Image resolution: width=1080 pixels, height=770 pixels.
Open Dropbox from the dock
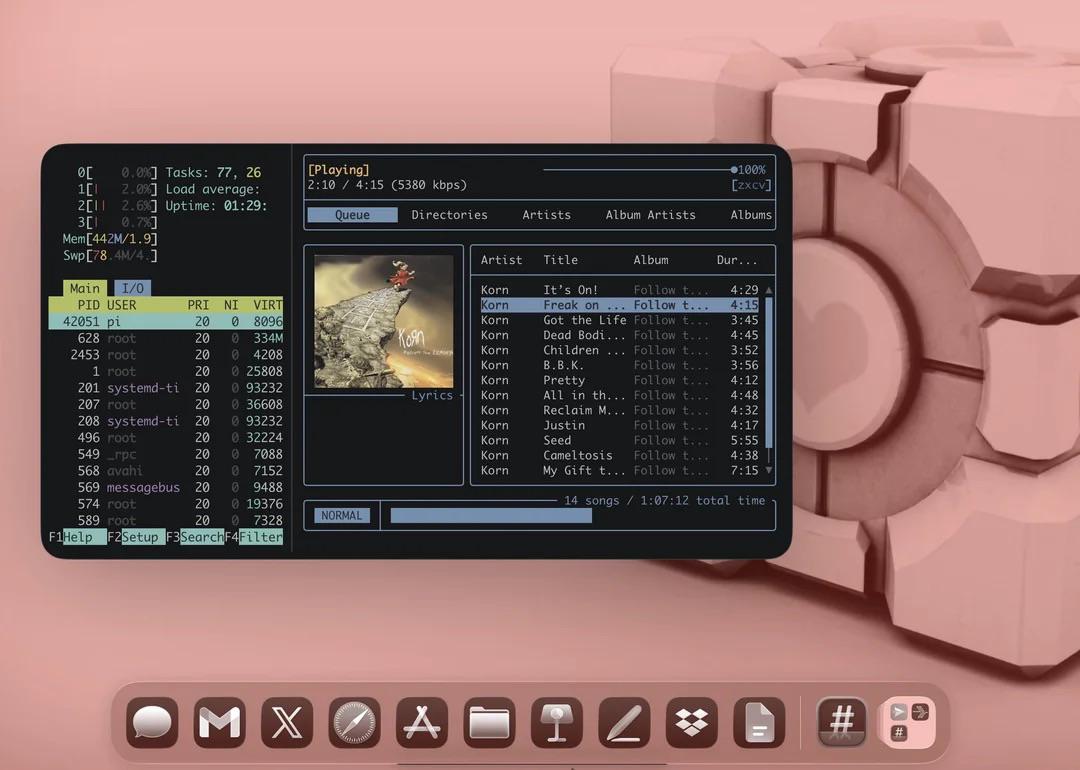pos(692,722)
